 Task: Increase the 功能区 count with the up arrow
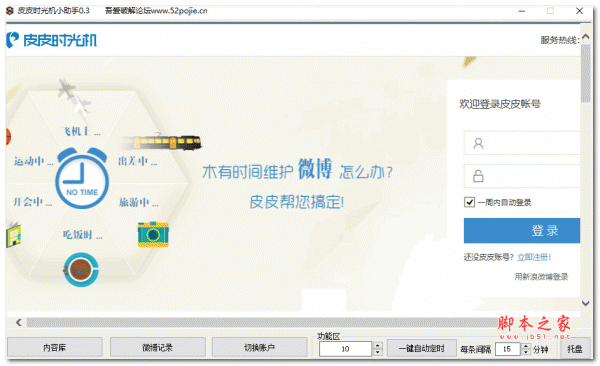[x=377, y=345]
